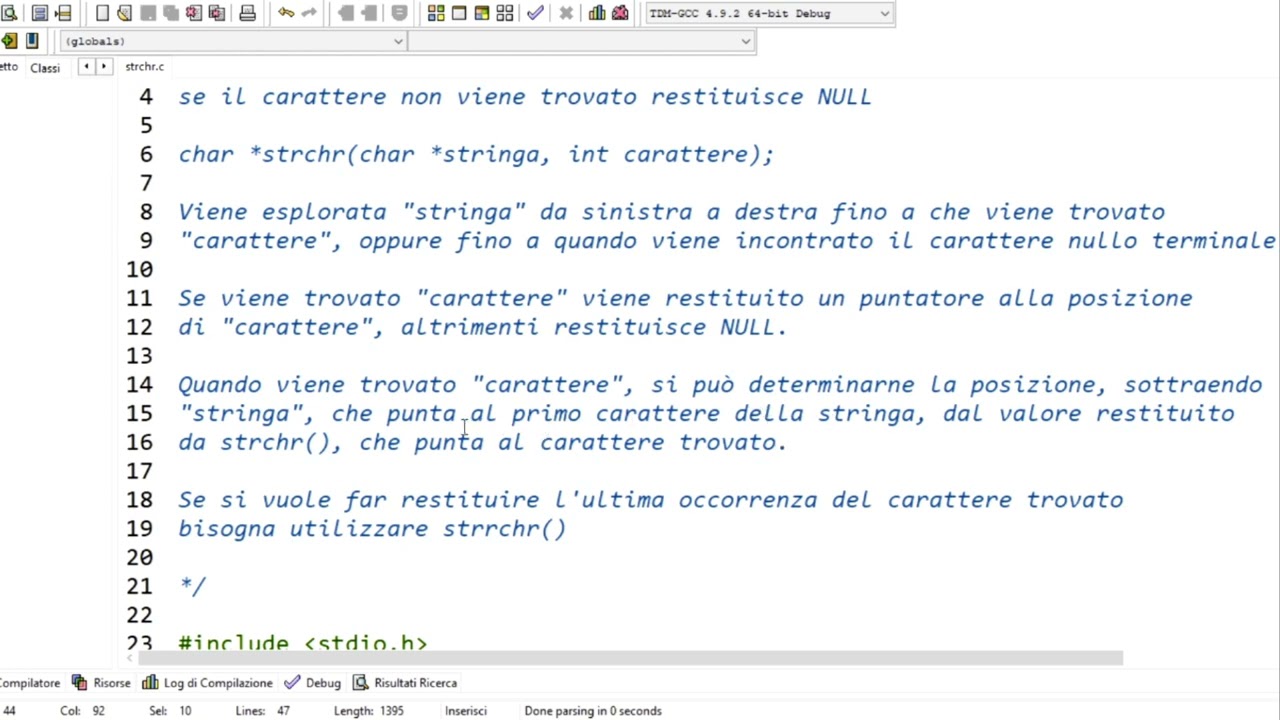Click the greyed add-to-project icon
The height and width of the screenshot is (720, 1280).
point(346,13)
